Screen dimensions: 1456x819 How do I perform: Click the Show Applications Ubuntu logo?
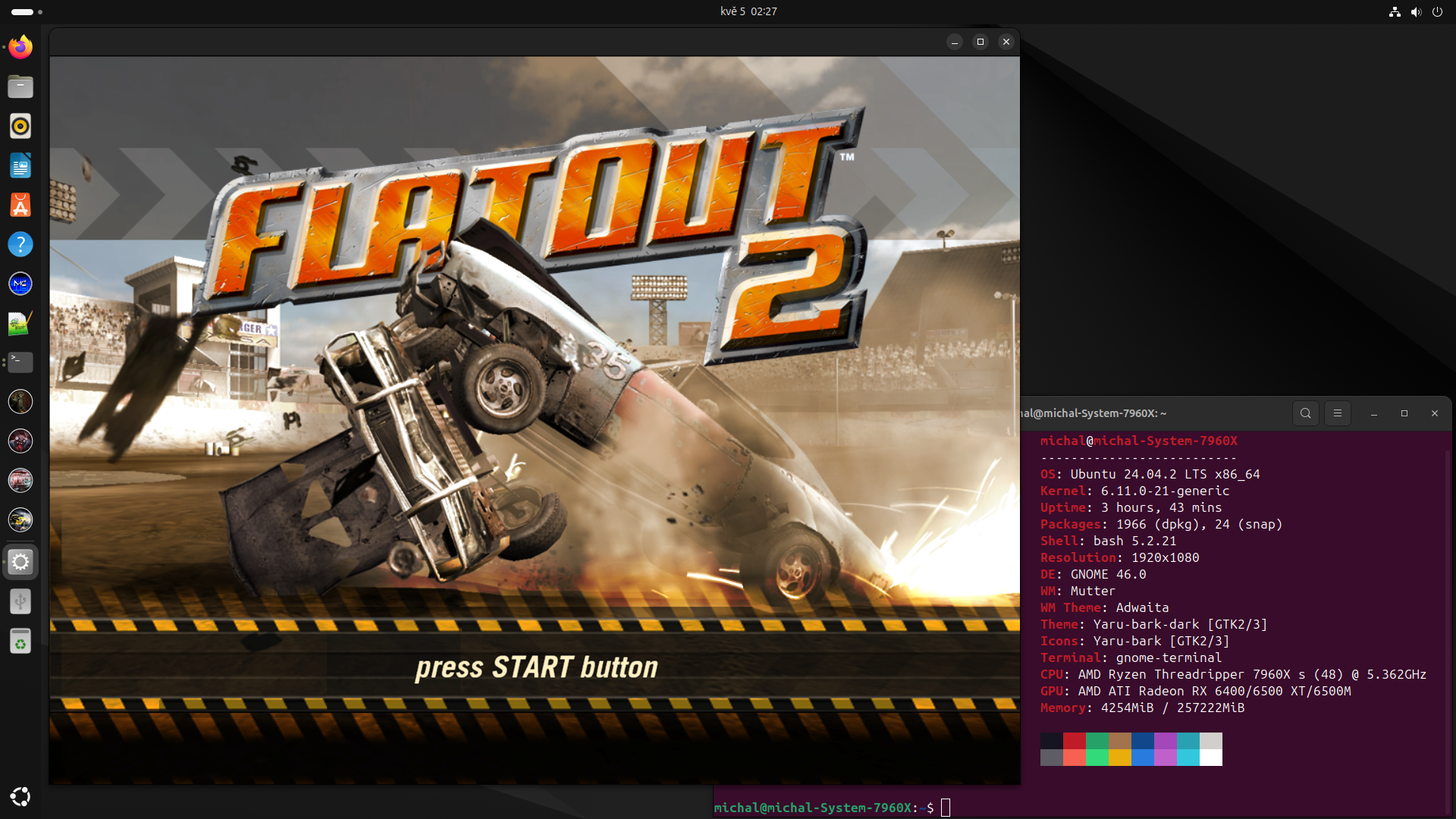(20, 796)
